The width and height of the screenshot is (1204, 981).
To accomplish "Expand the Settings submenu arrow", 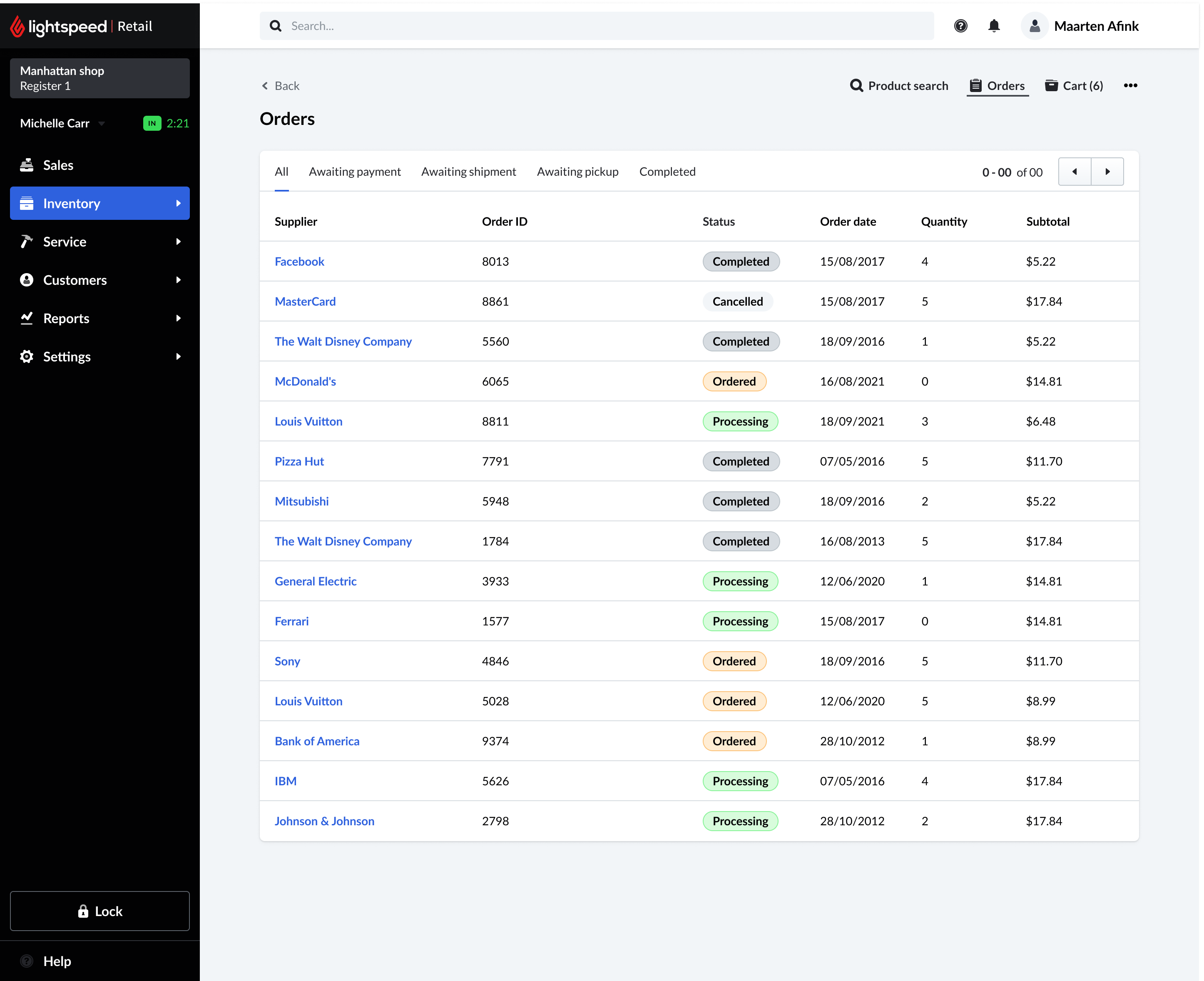I will point(179,356).
